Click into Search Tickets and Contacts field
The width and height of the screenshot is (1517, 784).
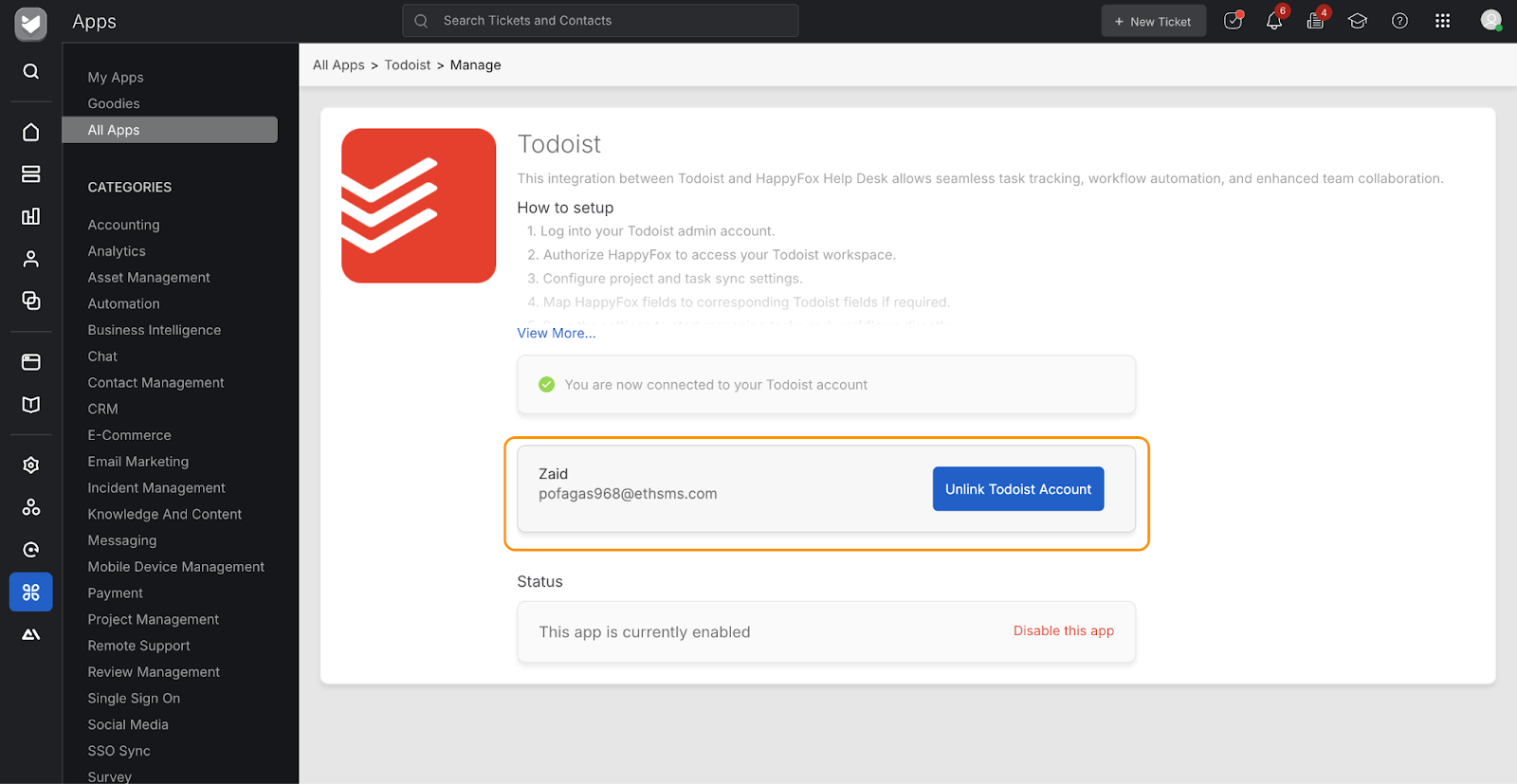point(600,21)
